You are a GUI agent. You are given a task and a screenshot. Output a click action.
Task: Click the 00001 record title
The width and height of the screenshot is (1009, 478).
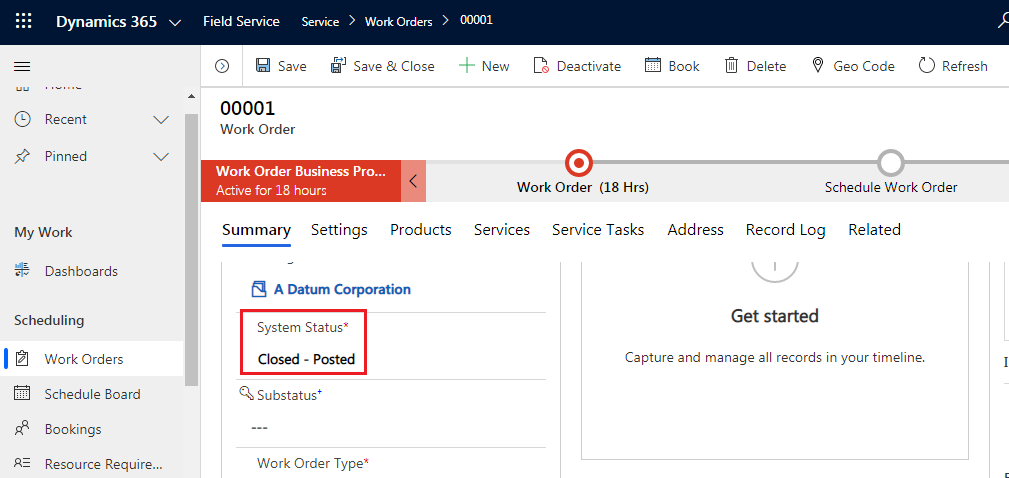pyautogui.click(x=248, y=109)
